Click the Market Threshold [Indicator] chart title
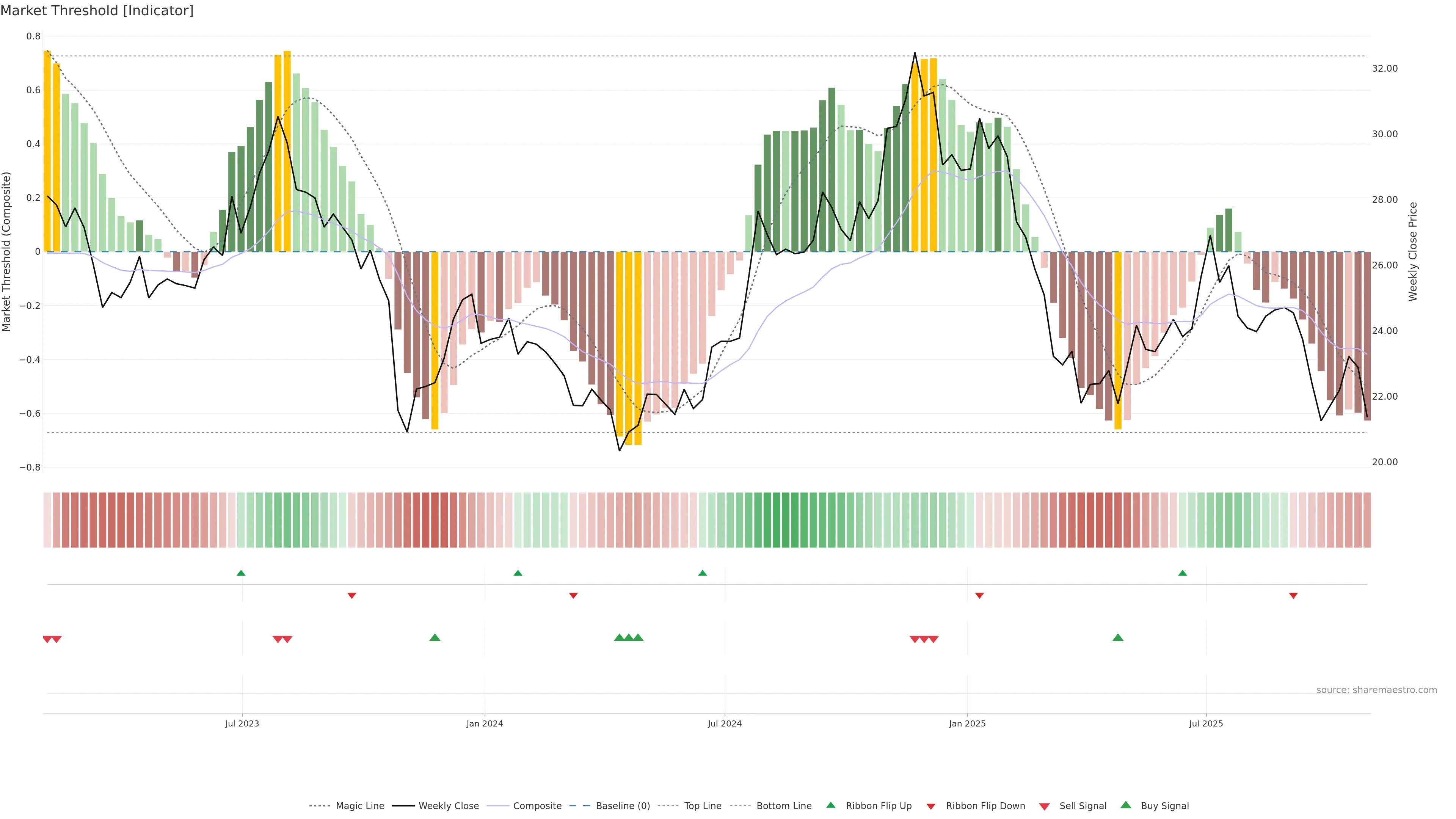Image resolution: width=1456 pixels, height=819 pixels. coord(97,11)
